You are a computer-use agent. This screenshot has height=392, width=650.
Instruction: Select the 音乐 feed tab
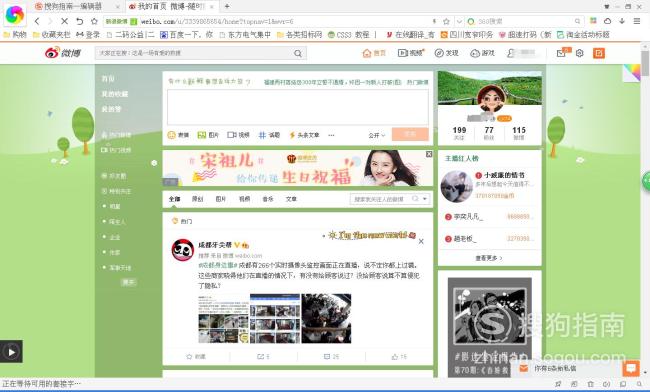coord(268,199)
